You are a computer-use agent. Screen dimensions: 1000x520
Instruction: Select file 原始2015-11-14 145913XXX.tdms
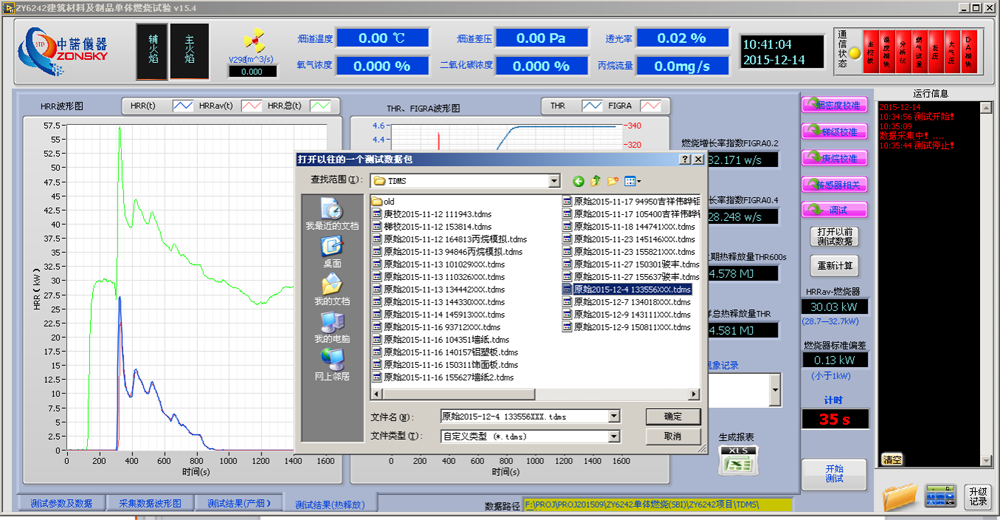point(438,315)
